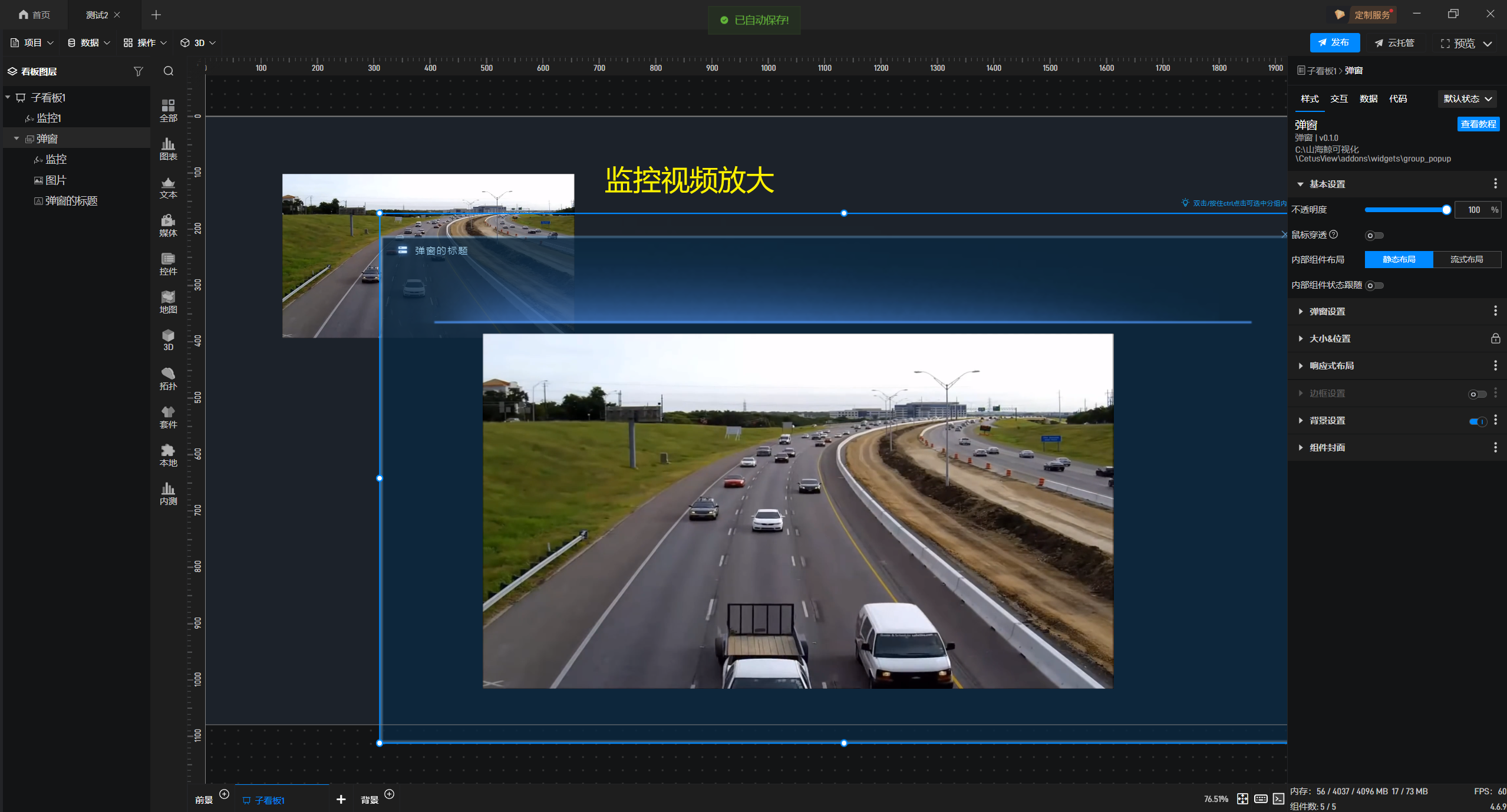Click the 发布 publish button

click(1334, 42)
